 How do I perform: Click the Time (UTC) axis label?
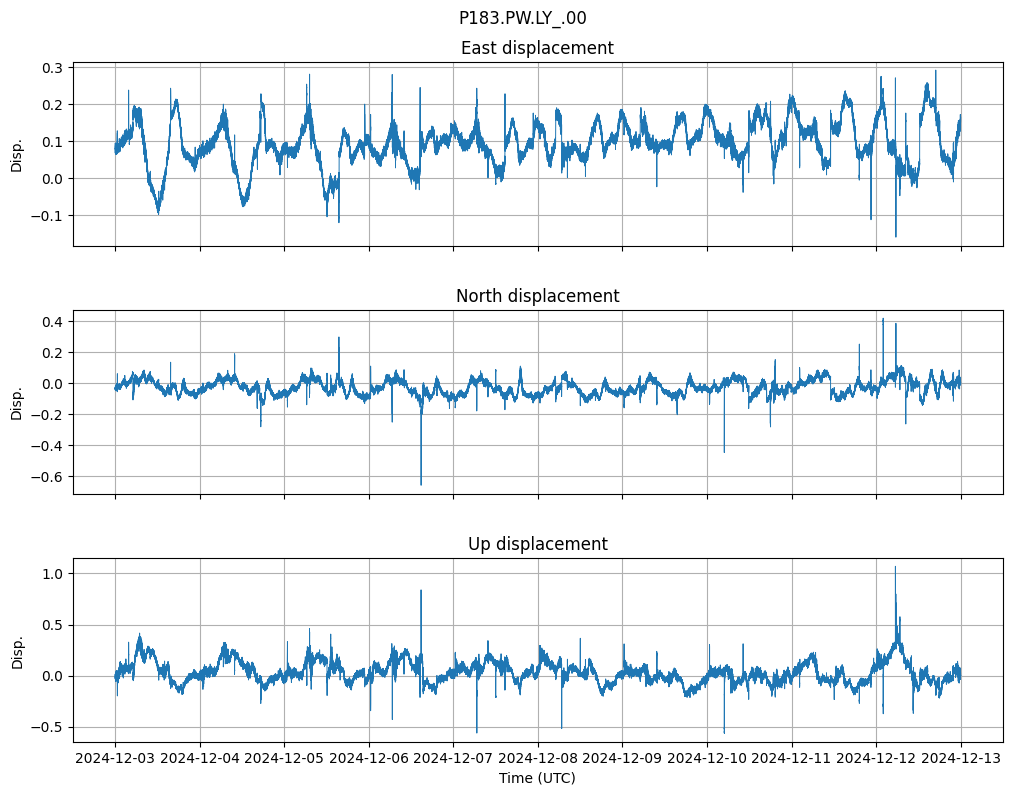tap(537, 778)
